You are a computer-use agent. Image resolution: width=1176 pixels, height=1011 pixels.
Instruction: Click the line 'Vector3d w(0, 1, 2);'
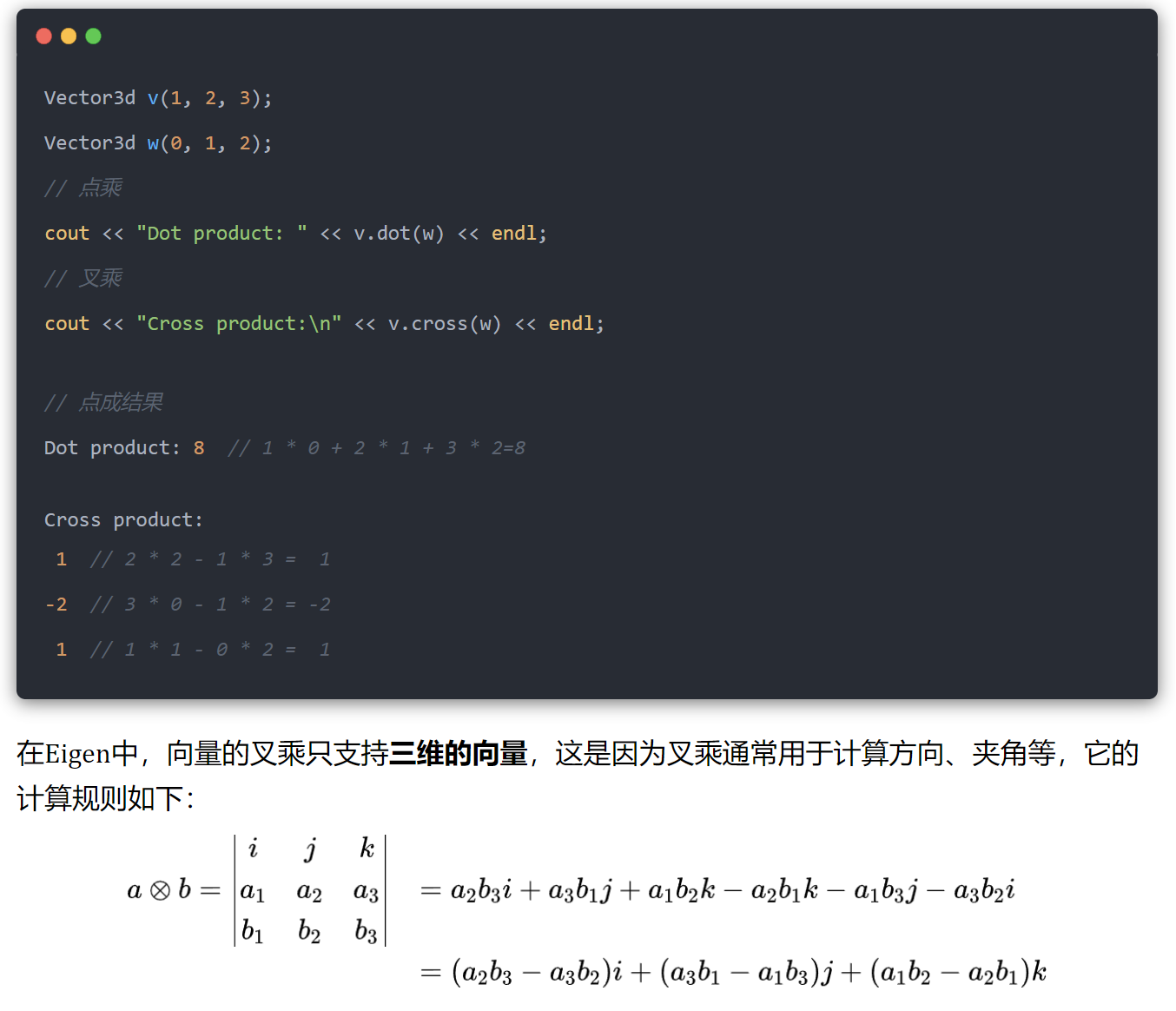click(x=158, y=143)
